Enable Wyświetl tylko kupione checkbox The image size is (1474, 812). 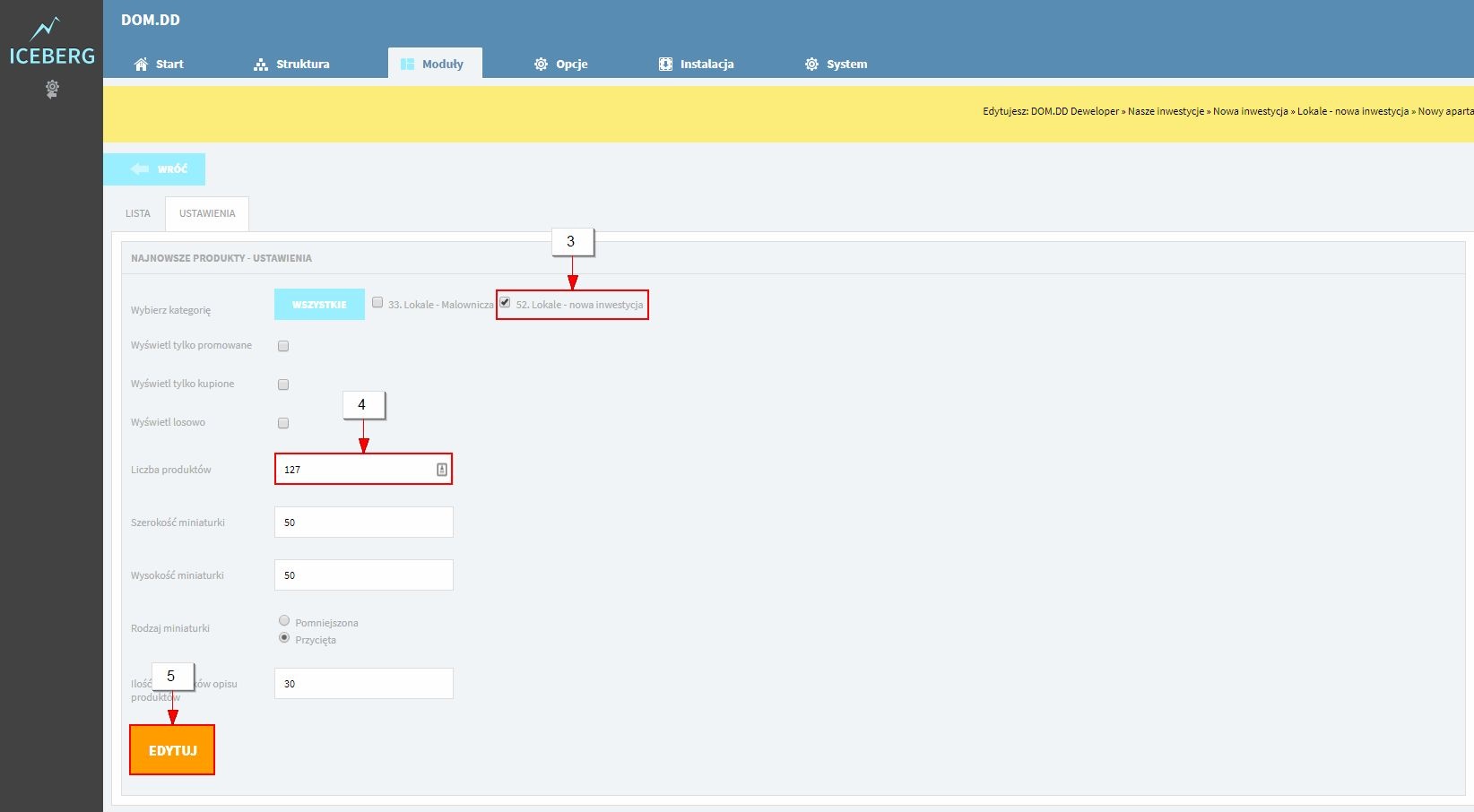pyautogui.click(x=283, y=384)
